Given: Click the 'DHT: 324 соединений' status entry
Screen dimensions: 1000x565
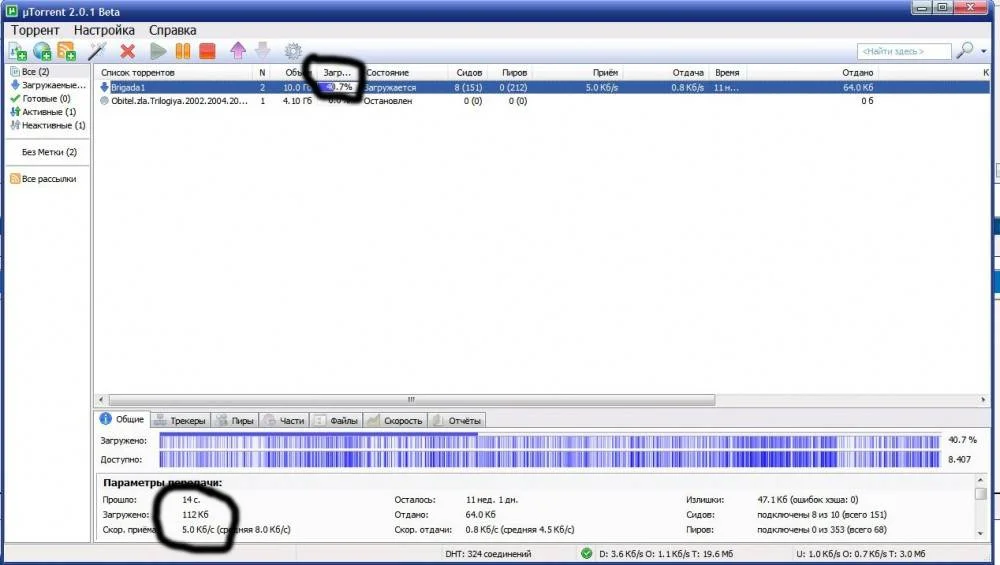Looking at the screenshot, I should [x=488, y=554].
